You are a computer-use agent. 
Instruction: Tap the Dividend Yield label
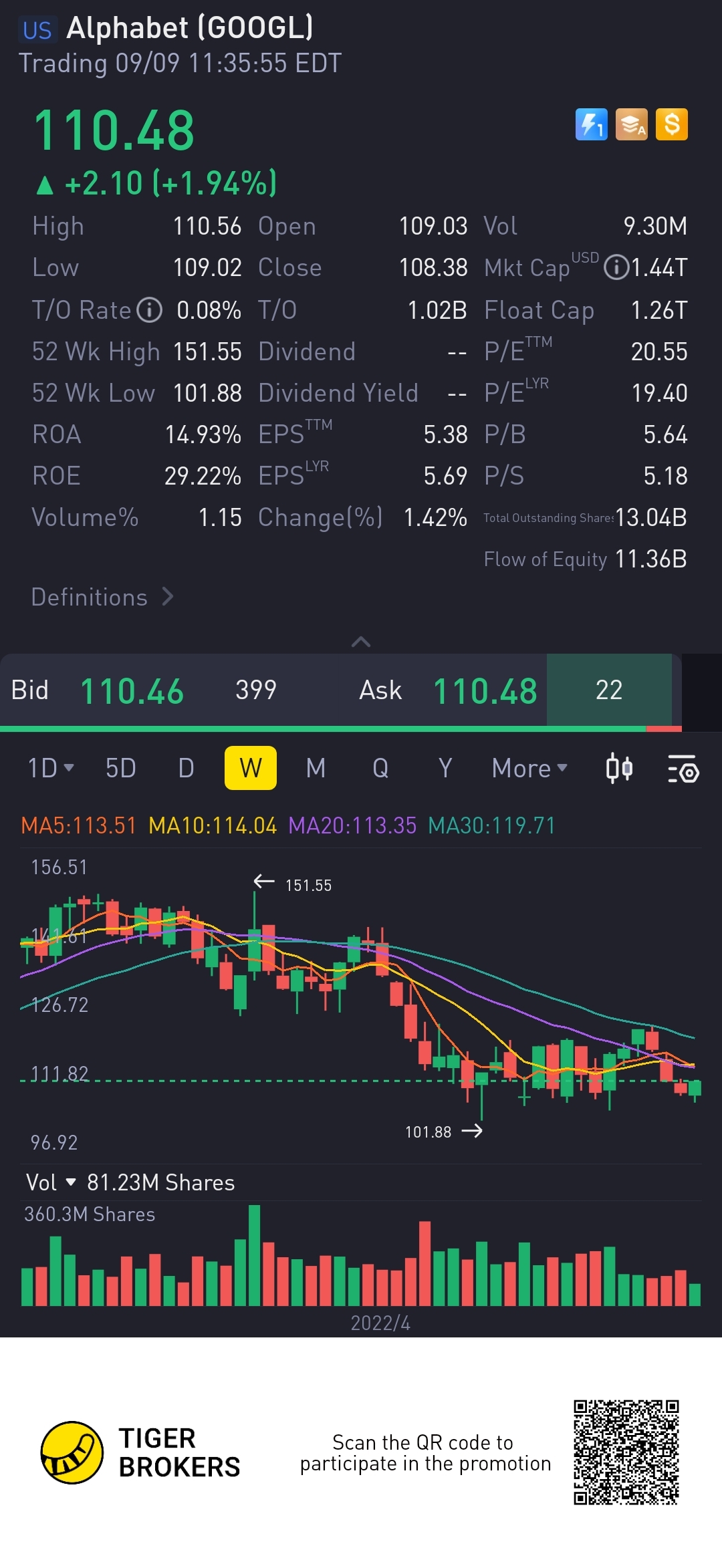tap(338, 393)
